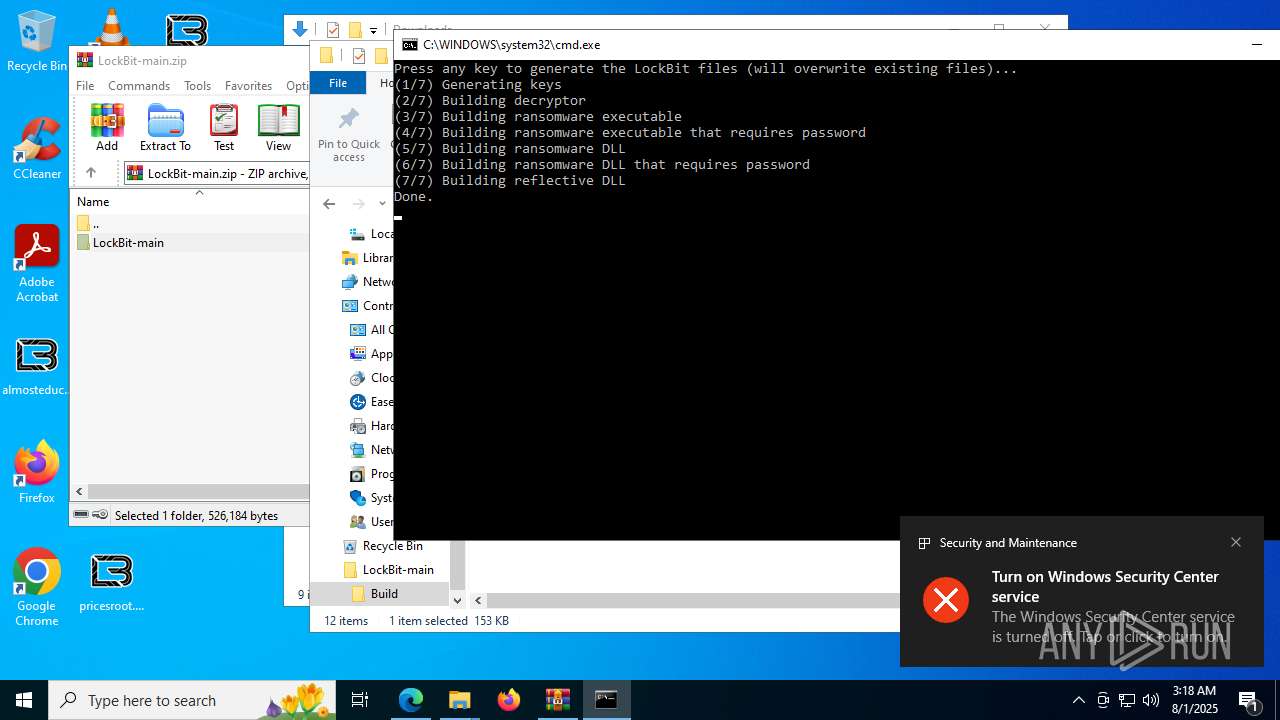Open the Windows Start menu
The height and width of the screenshot is (720, 1280).
pos(24,700)
